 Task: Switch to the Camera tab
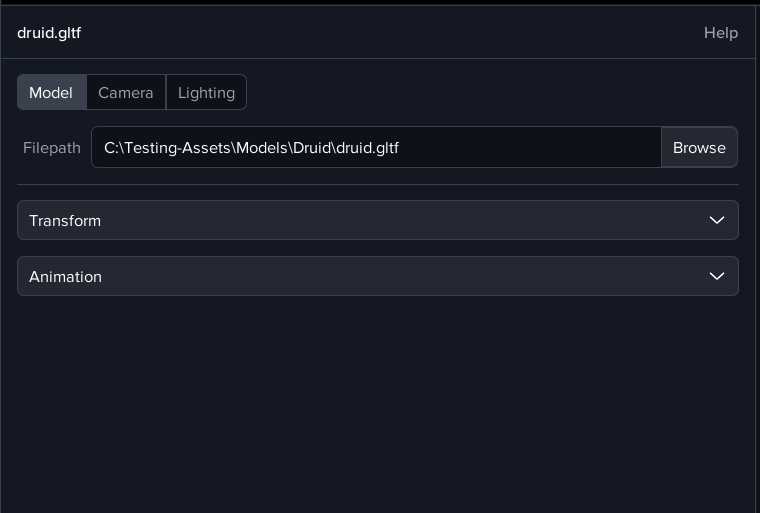pyautogui.click(x=126, y=93)
